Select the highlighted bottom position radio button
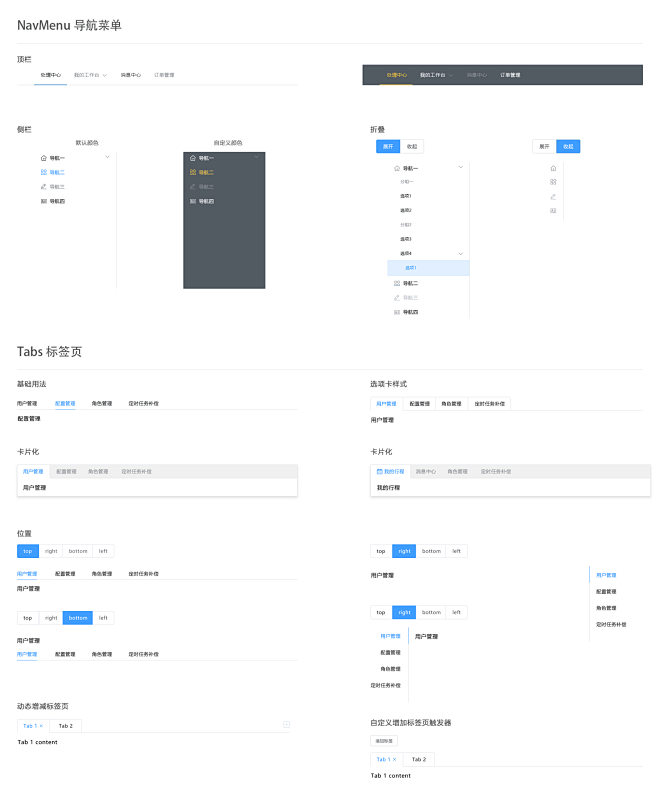Viewport: 658px width, 792px height. pos(78,618)
